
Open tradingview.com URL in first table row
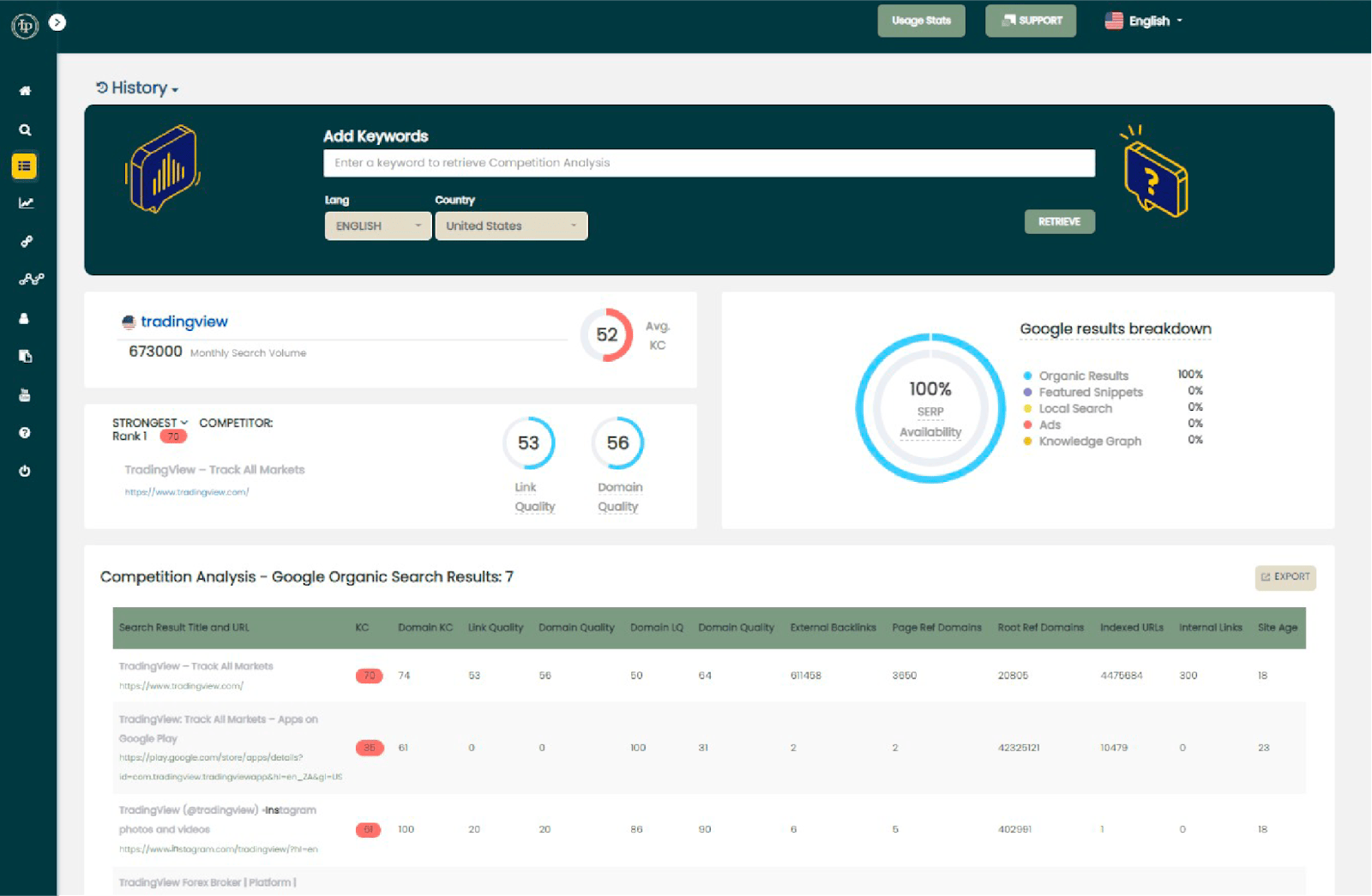coord(181,686)
